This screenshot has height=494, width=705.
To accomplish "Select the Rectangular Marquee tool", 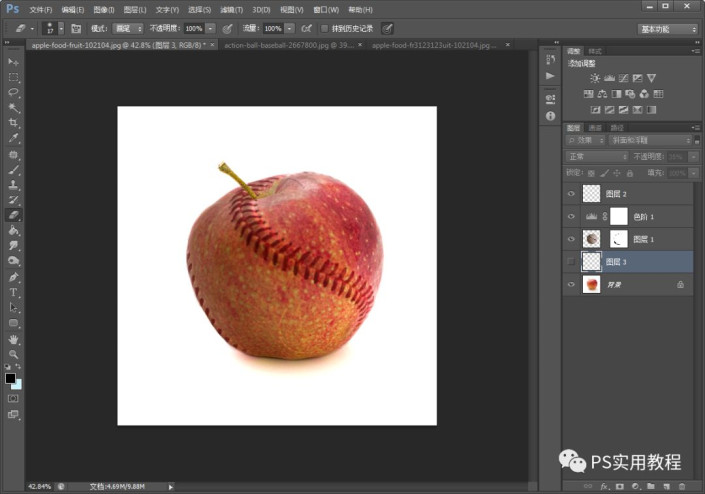I will [x=13, y=77].
